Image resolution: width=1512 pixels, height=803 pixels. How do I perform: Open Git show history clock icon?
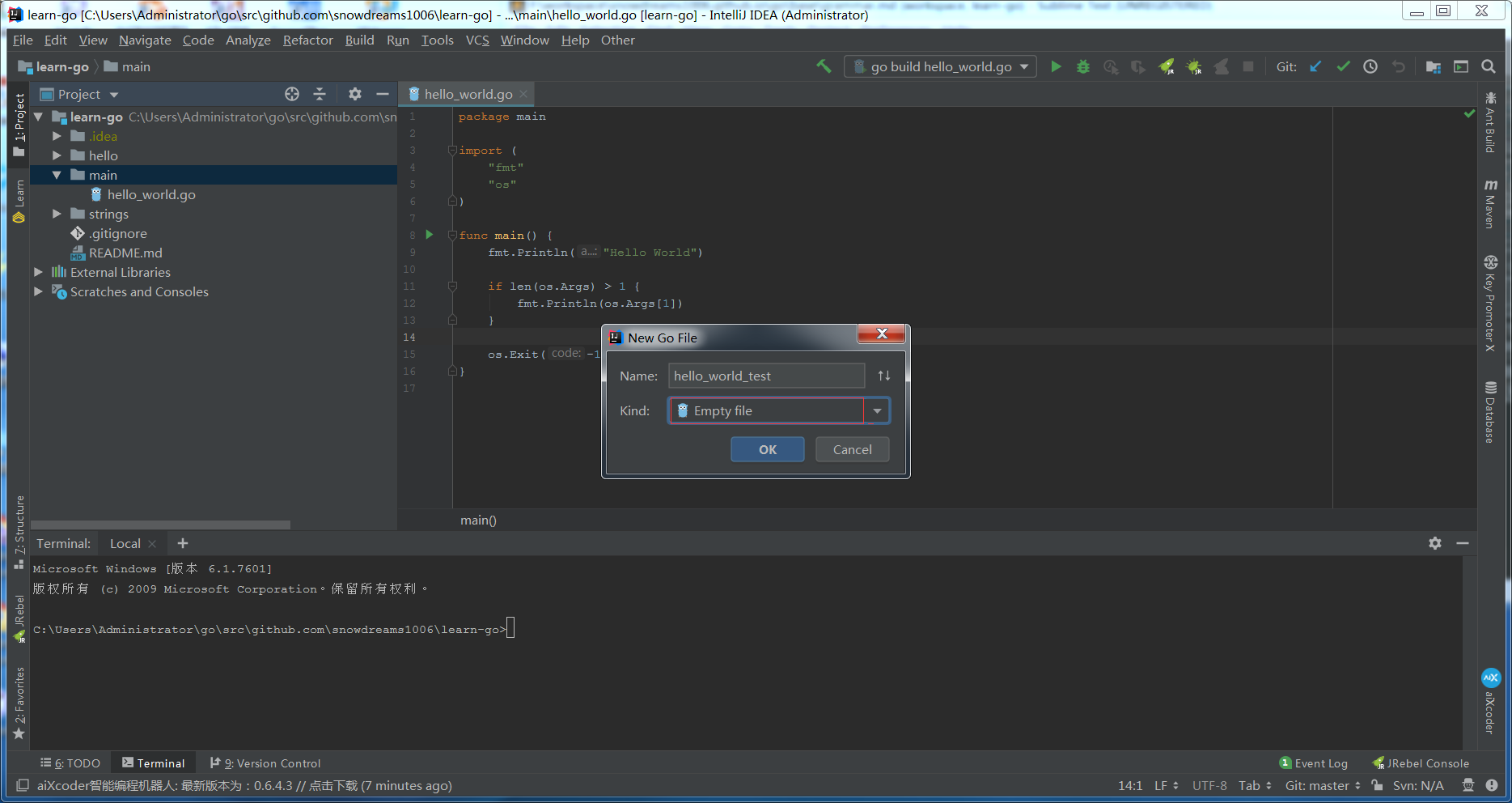pos(1370,67)
